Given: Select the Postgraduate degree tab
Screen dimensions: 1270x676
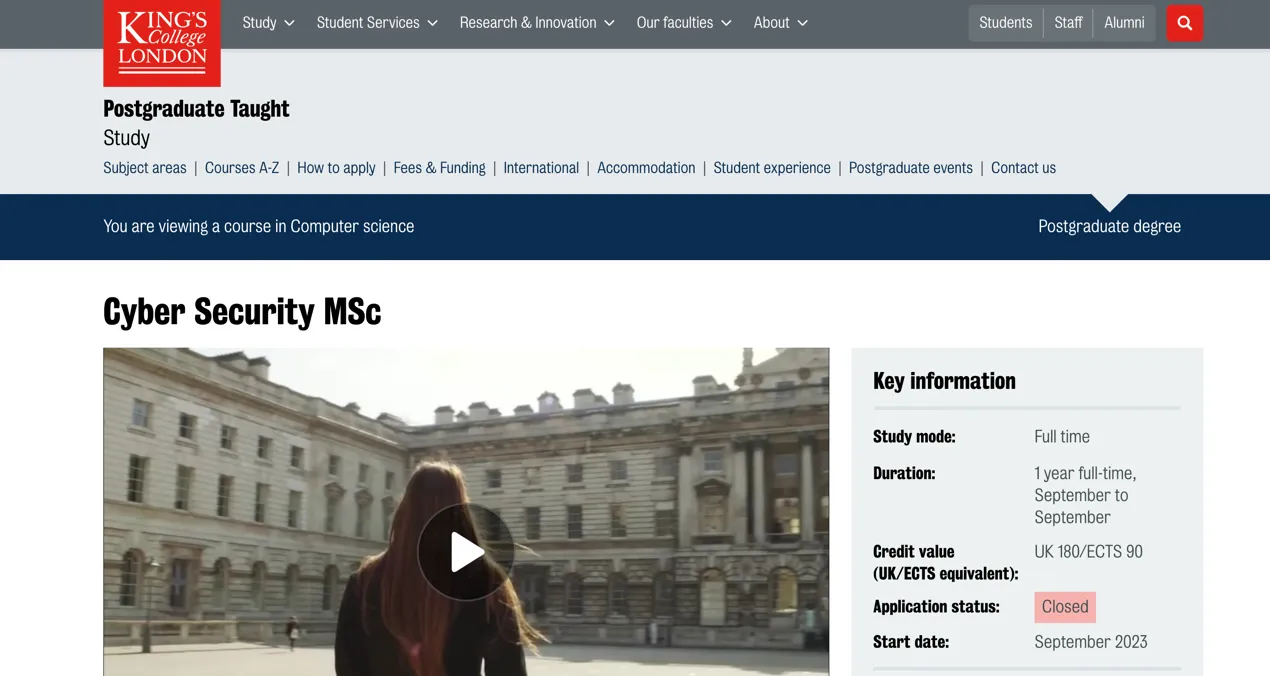Looking at the screenshot, I should point(1109,226).
